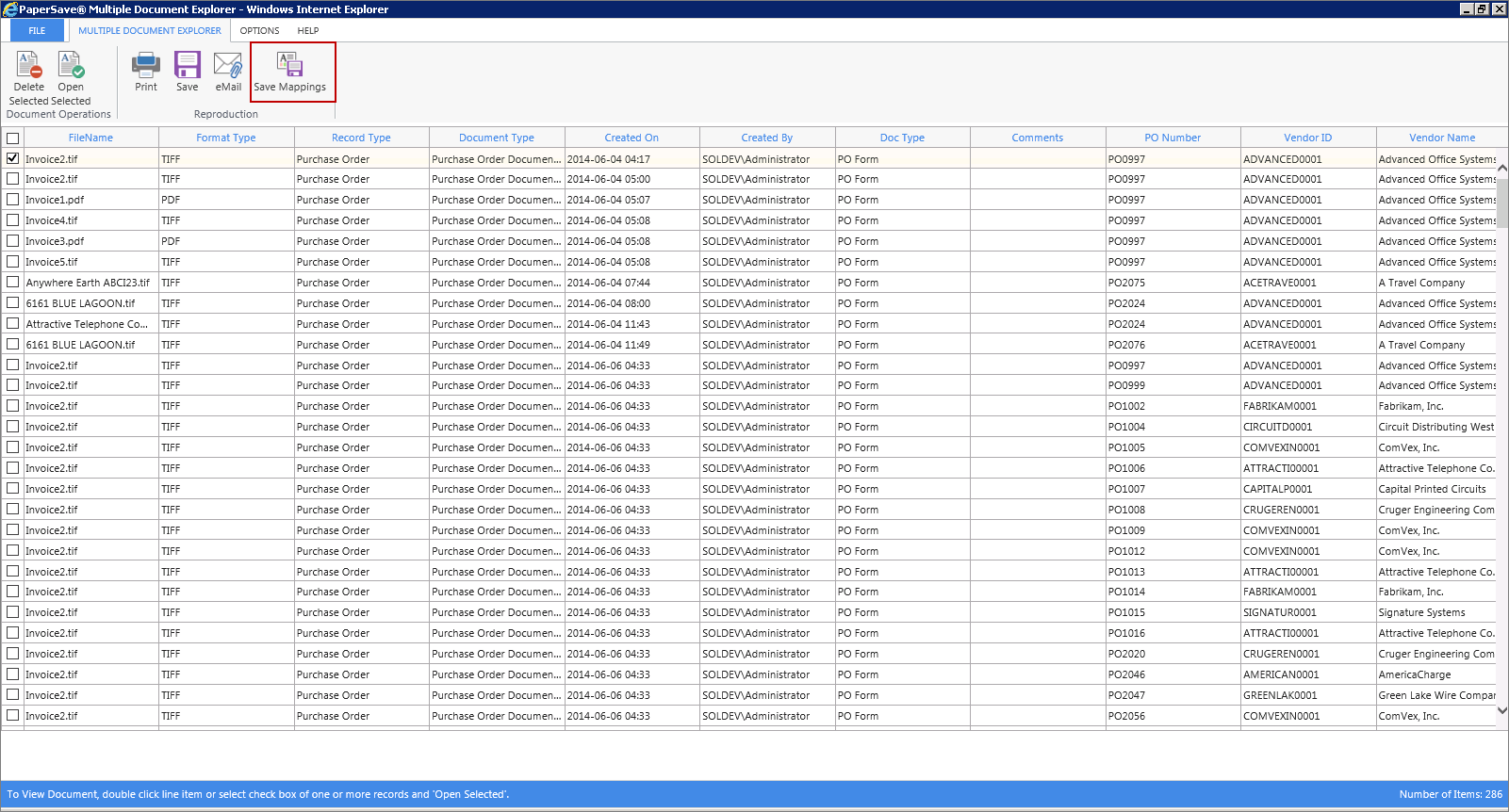Click the Save Mappings icon
The image size is (1509, 812).
(x=289, y=66)
